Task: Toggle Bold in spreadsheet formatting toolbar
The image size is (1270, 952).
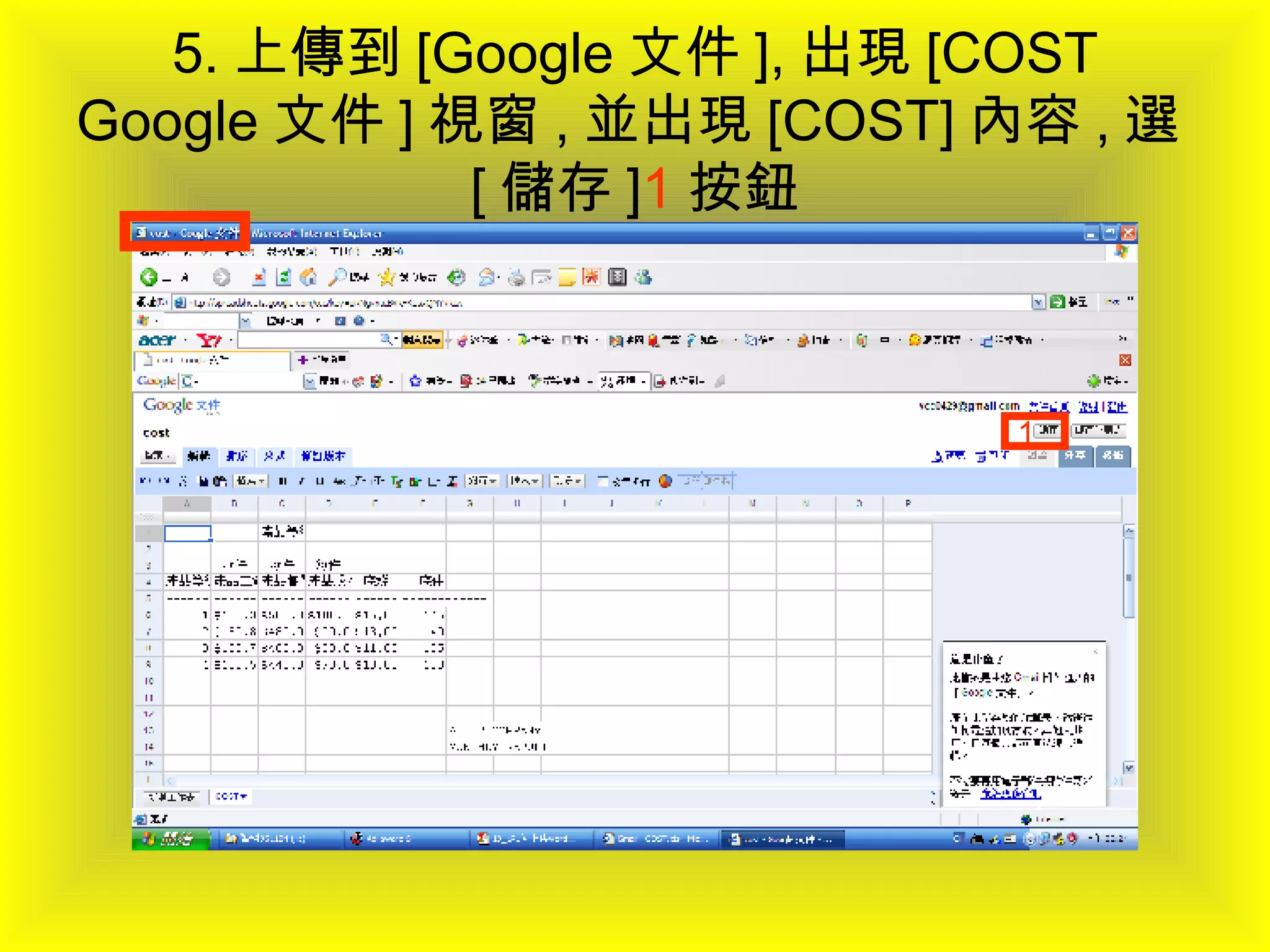Action: (283, 481)
